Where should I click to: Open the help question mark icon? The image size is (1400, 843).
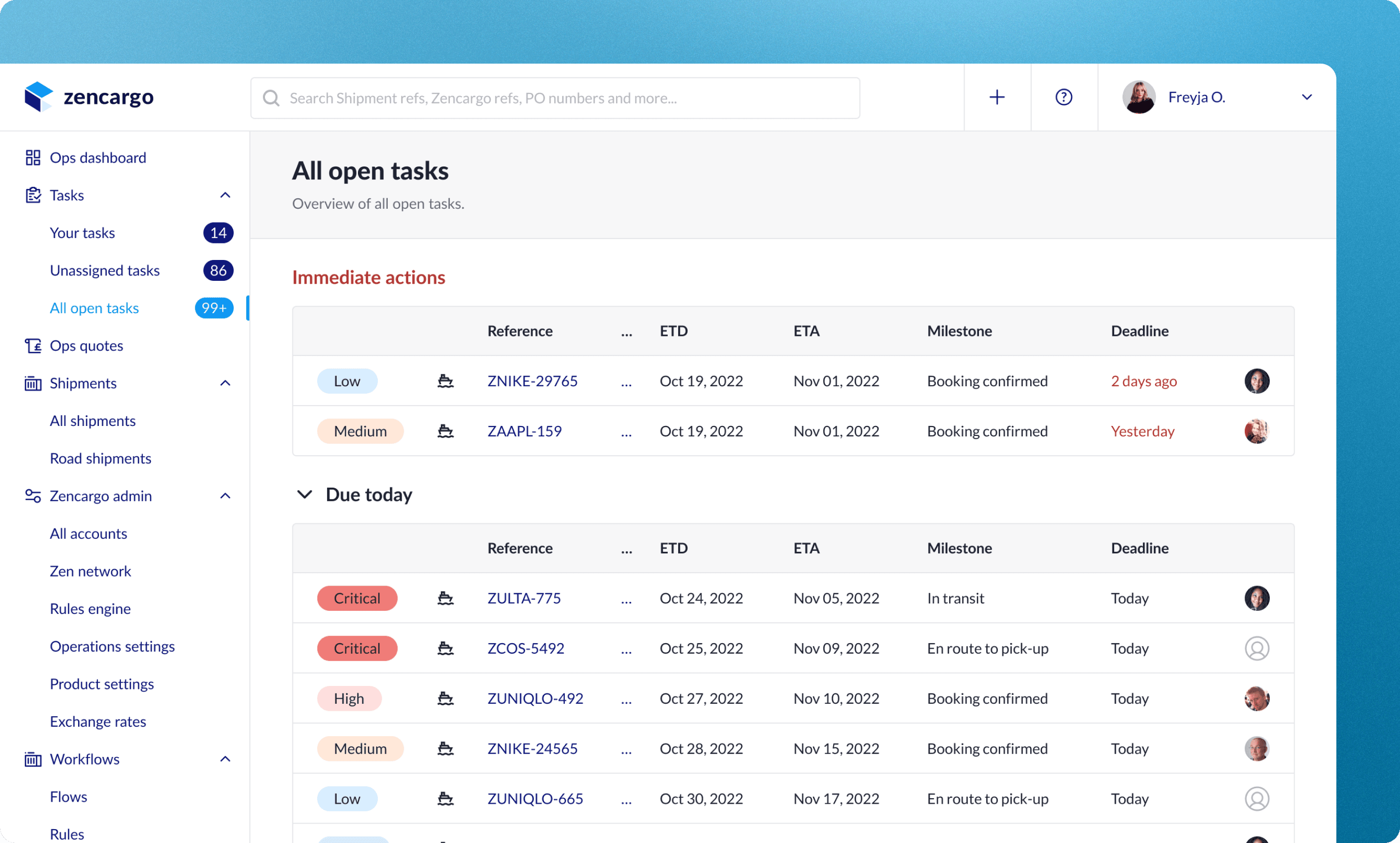[1063, 97]
